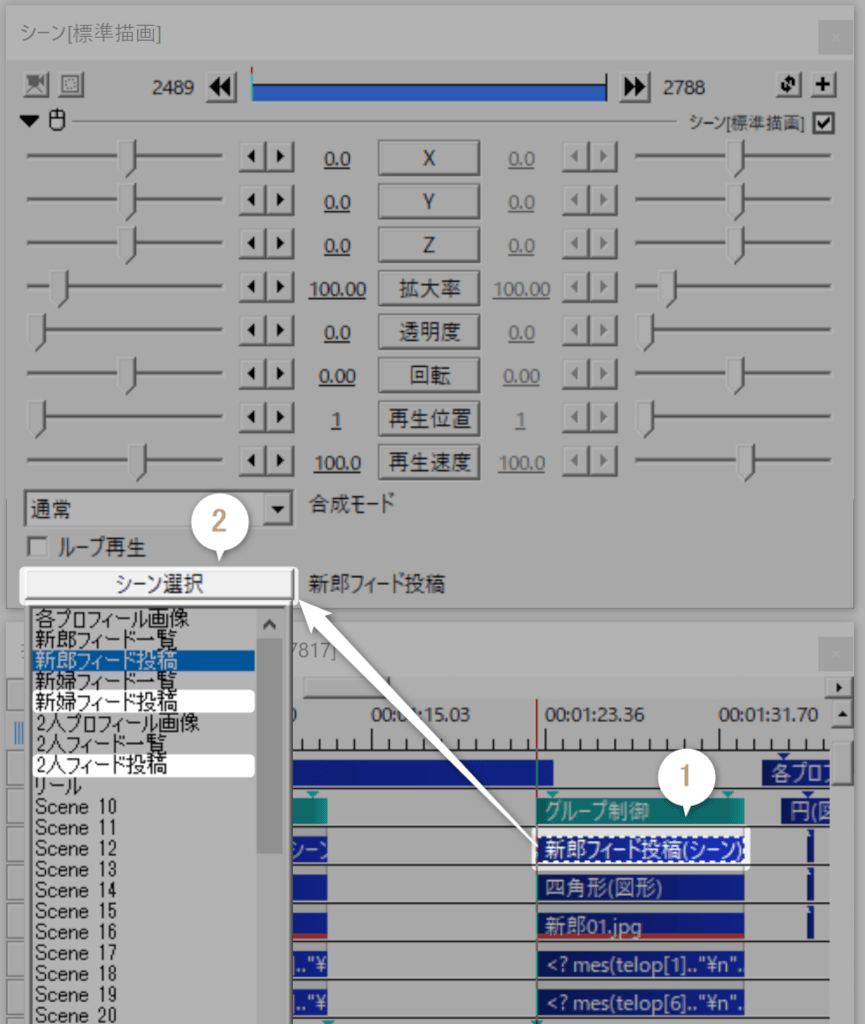The width and height of the screenshot is (865, 1024).
Task: Click the mouse icon next to disclosure triangle
Action: pos(57,122)
